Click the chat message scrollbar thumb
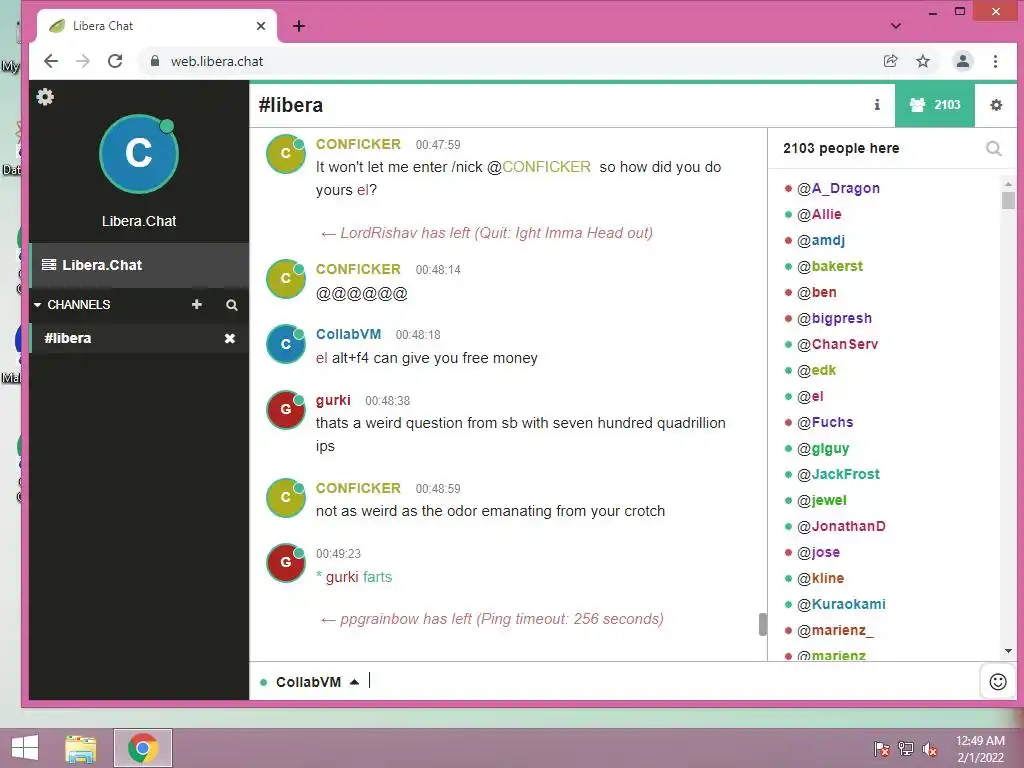This screenshot has width=1024, height=768. point(762,624)
